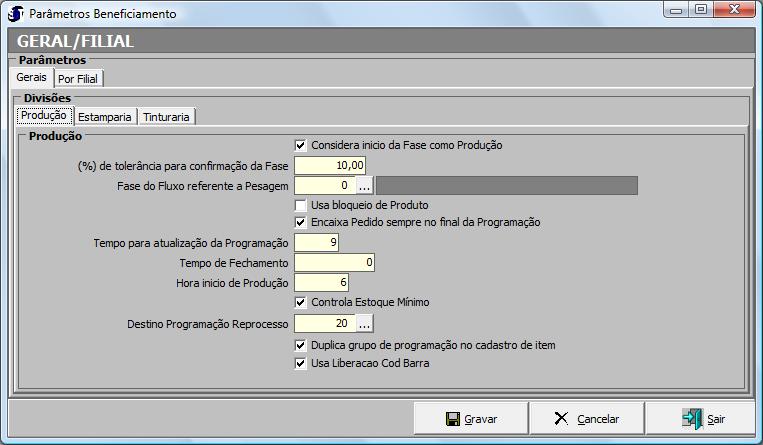The height and width of the screenshot is (445, 763).
Task: Click the Tempo de Fechamento field
Action: (x=334, y=263)
